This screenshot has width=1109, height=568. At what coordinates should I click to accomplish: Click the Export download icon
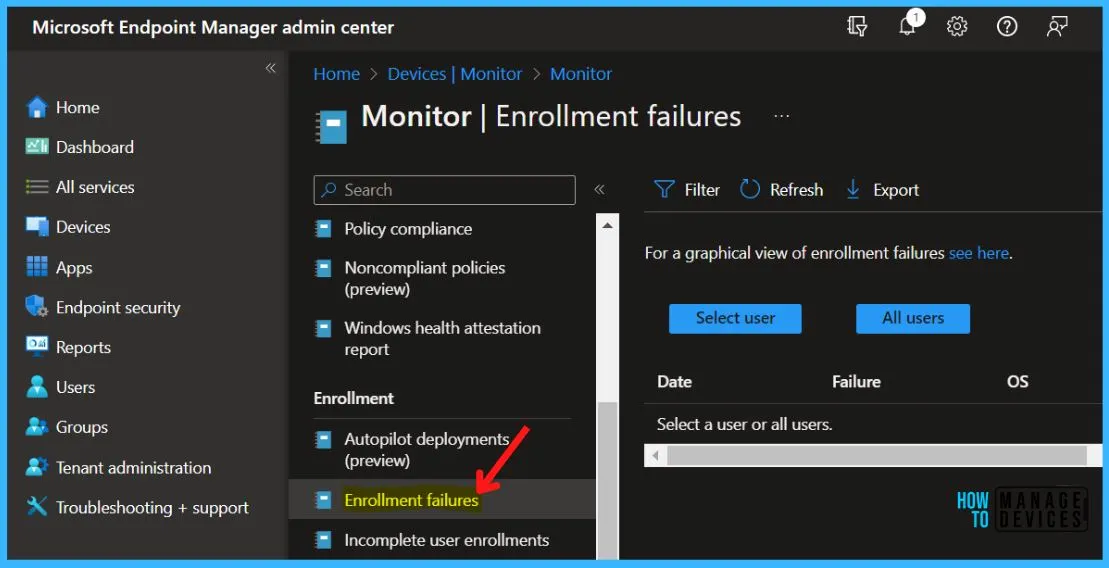[x=853, y=190]
